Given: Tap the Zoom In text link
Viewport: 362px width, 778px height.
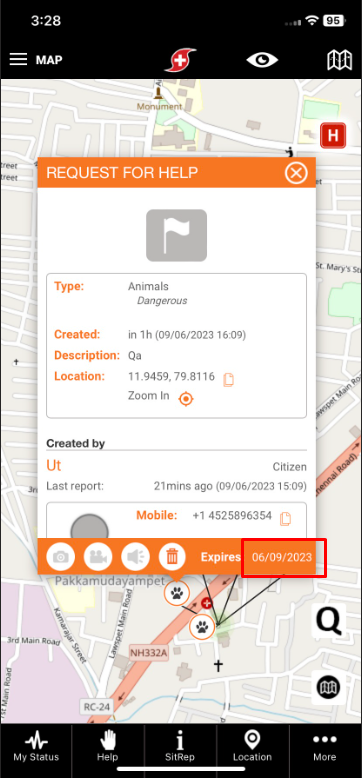Looking at the screenshot, I should tap(149, 396).
